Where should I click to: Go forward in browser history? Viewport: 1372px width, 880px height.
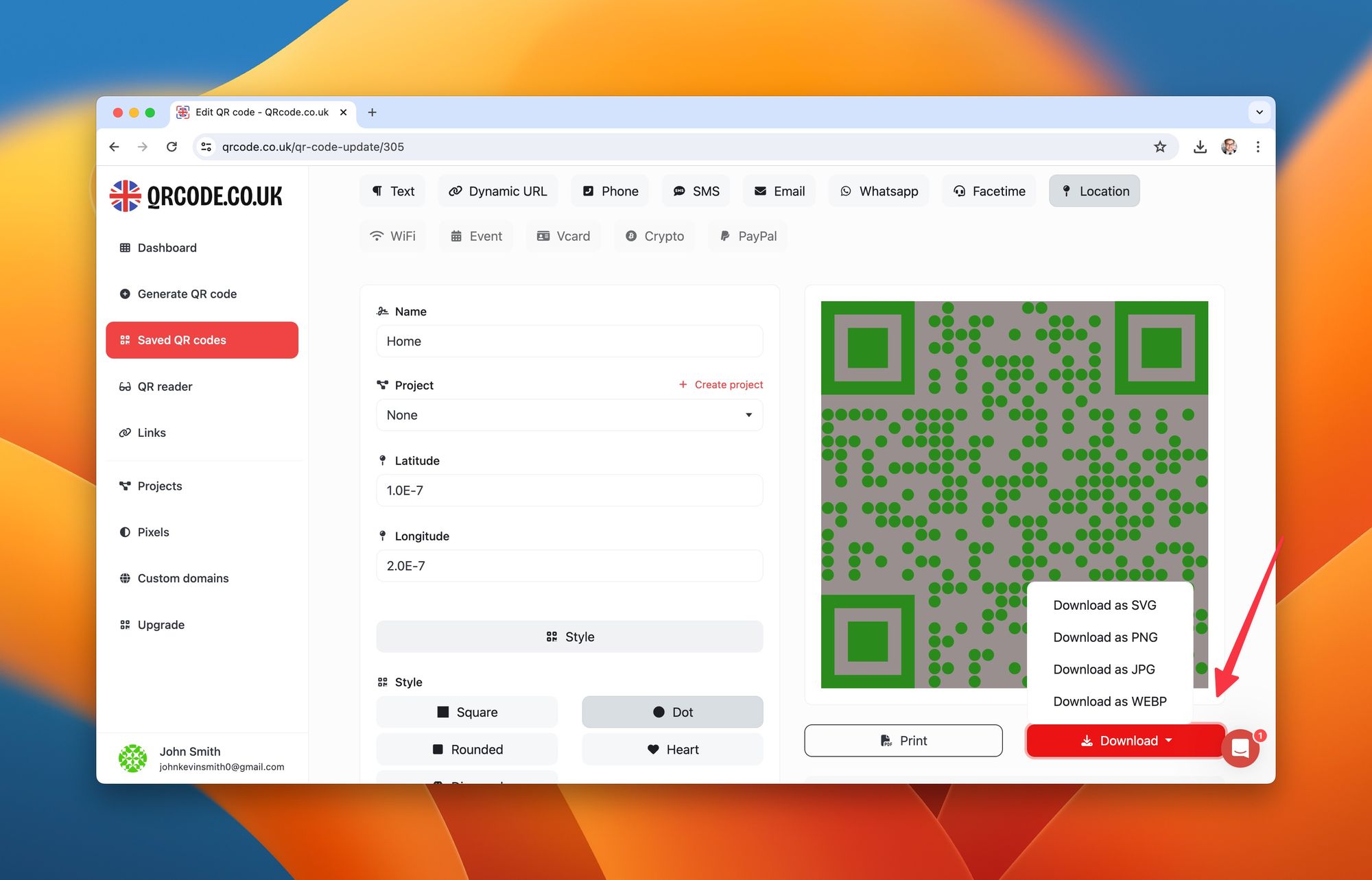click(x=143, y=147)
